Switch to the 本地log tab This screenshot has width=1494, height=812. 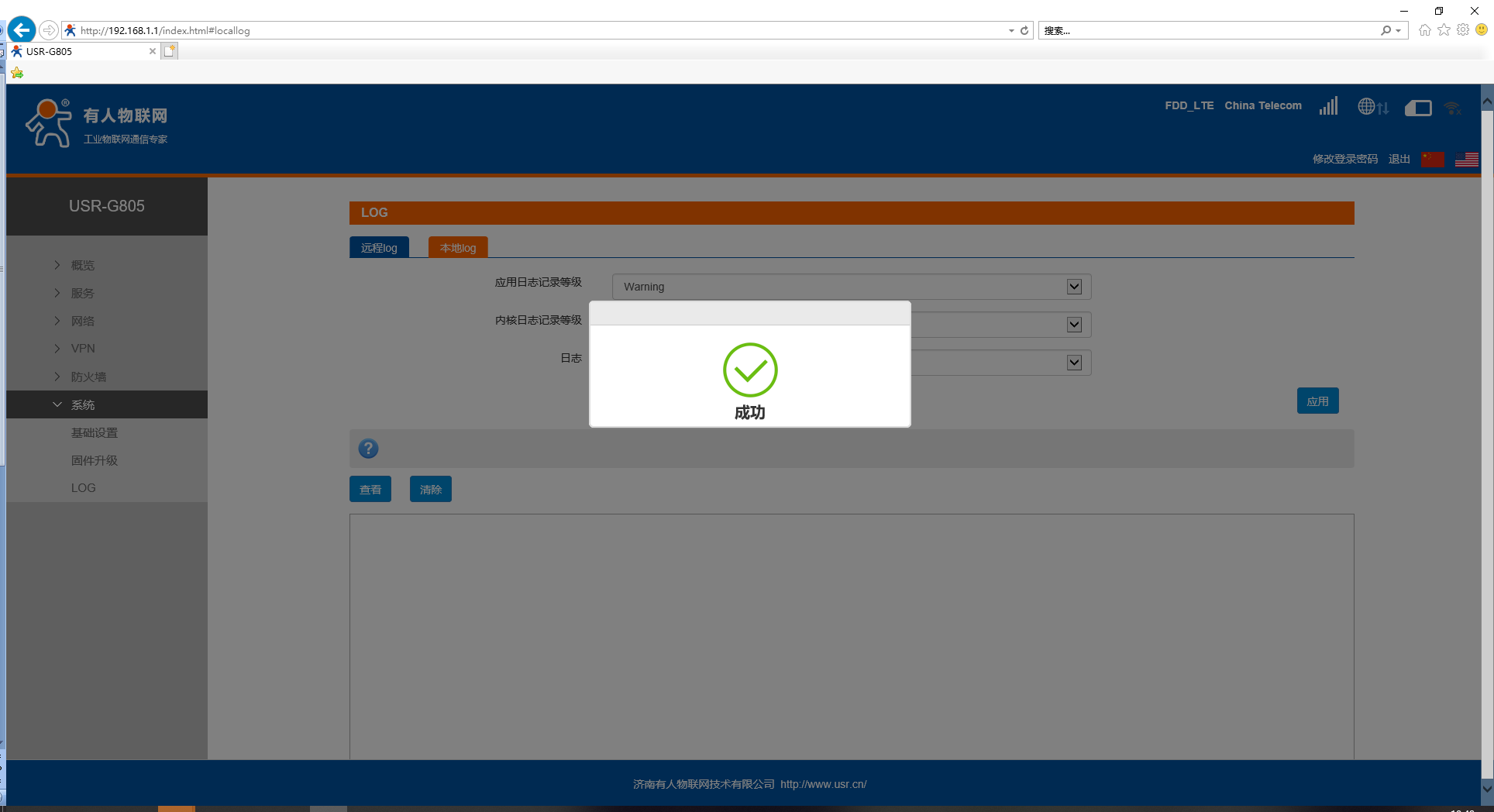tap(458, 248)
